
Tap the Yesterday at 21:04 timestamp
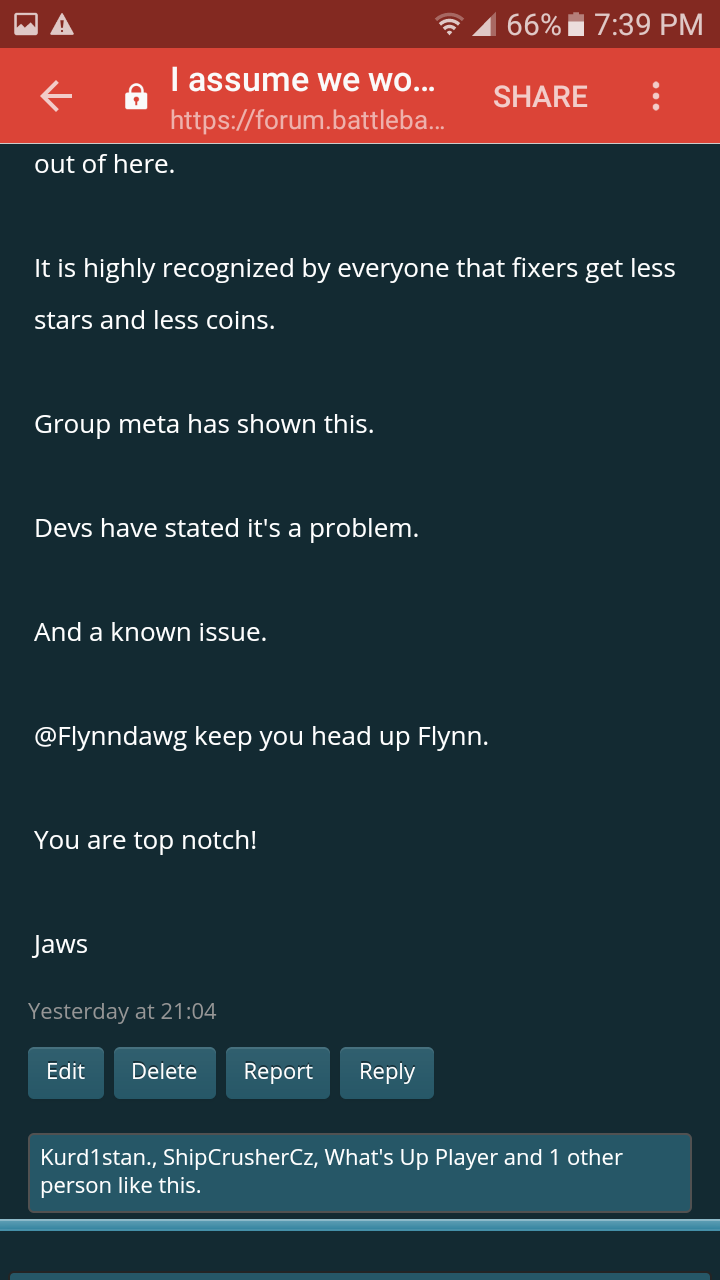[x=122, y=1011]
